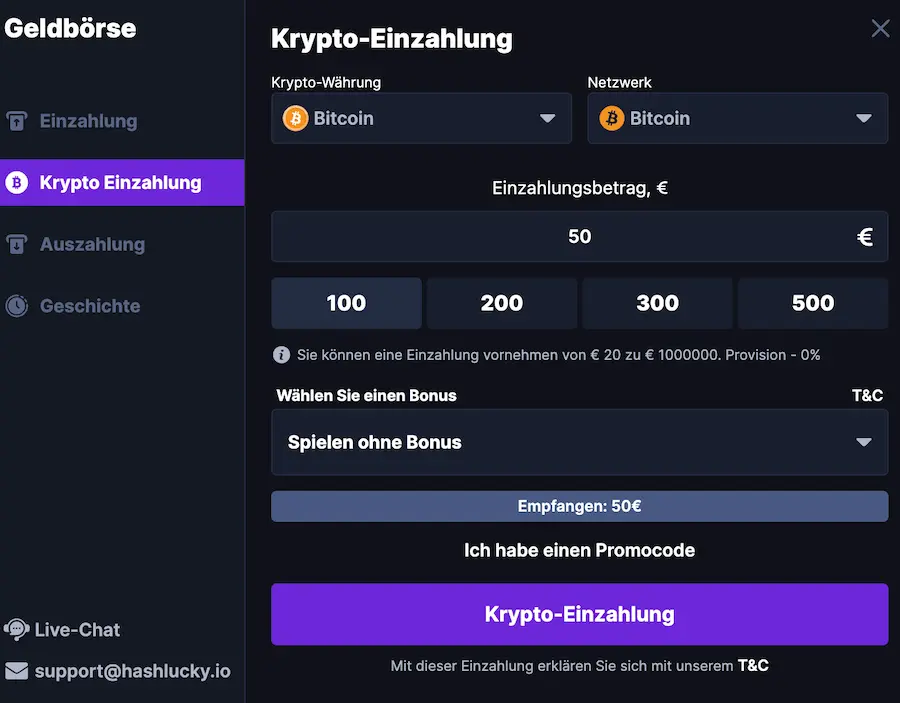Open the Live-Chat speech bubble icon
This screenshot has height=703, width=900.
[x=14, y=629]
